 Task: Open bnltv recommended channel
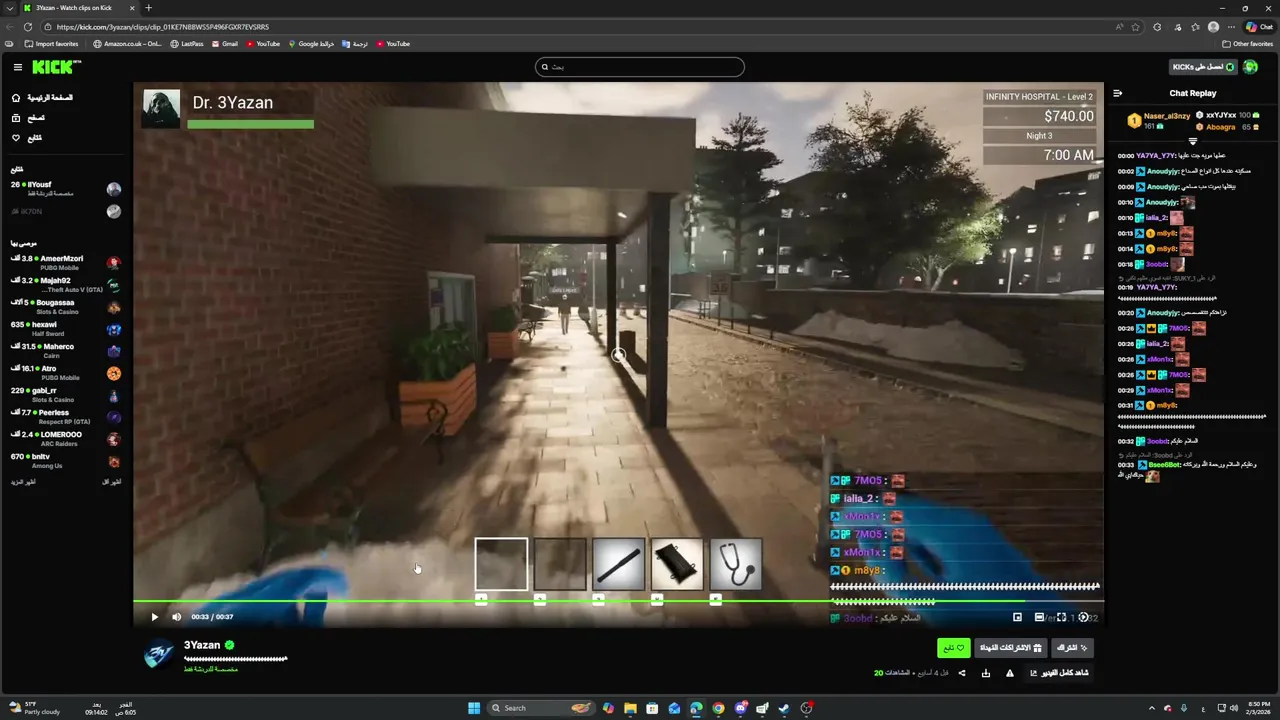pos(65,460)
